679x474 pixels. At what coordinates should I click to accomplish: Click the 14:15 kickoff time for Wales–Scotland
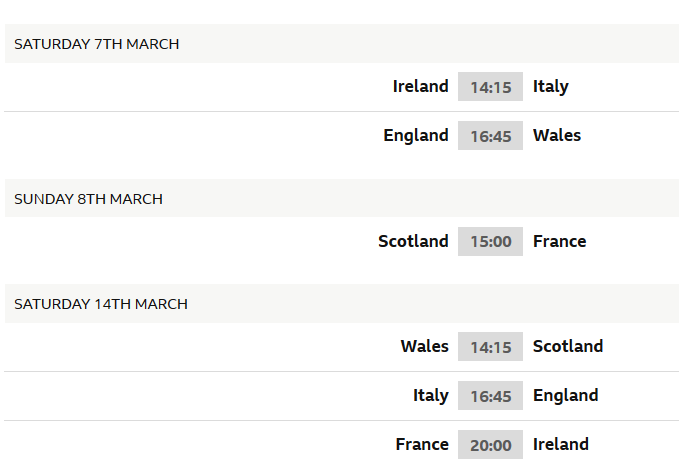click(x=490, y=347)
